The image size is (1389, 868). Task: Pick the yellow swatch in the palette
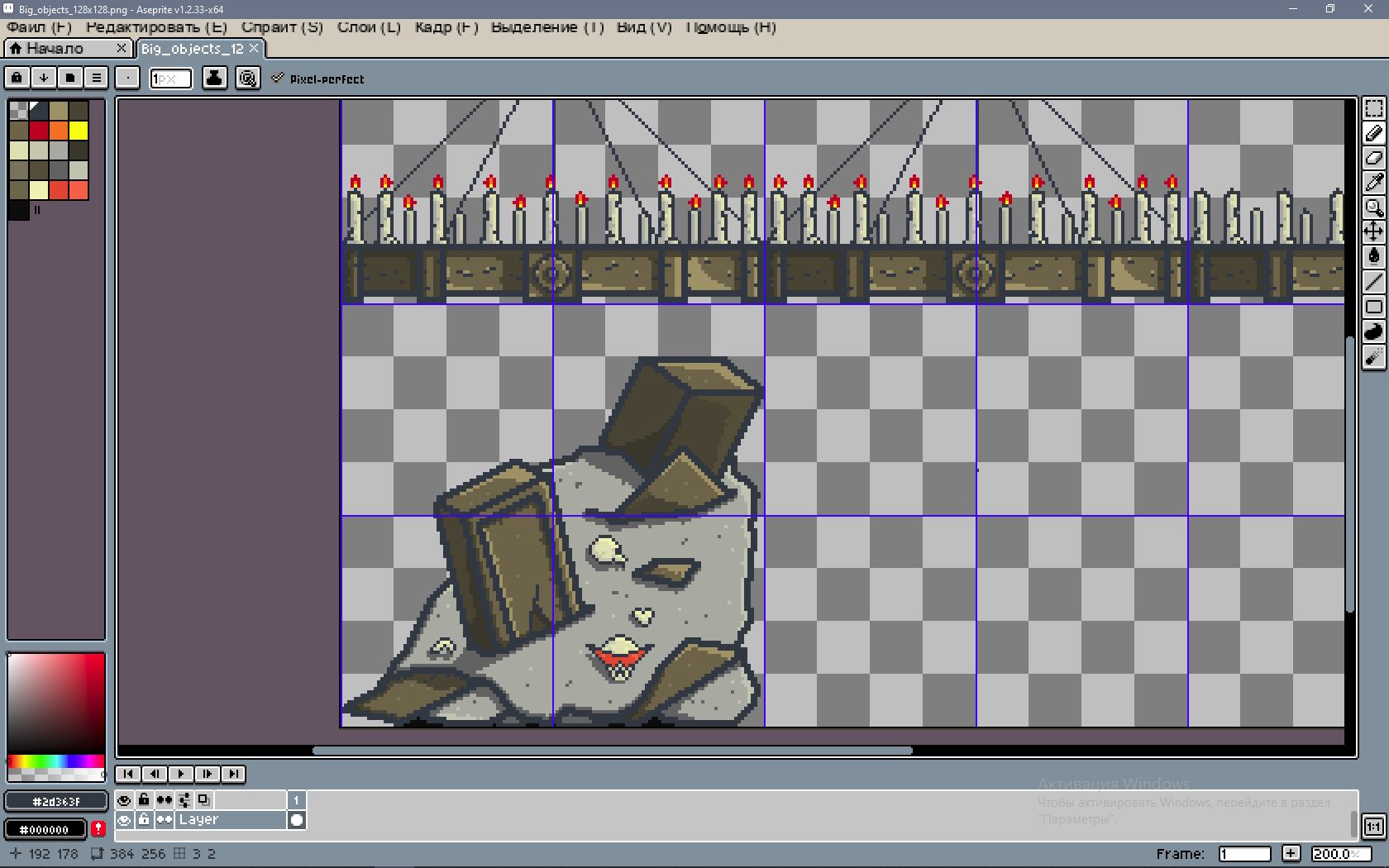79,131
